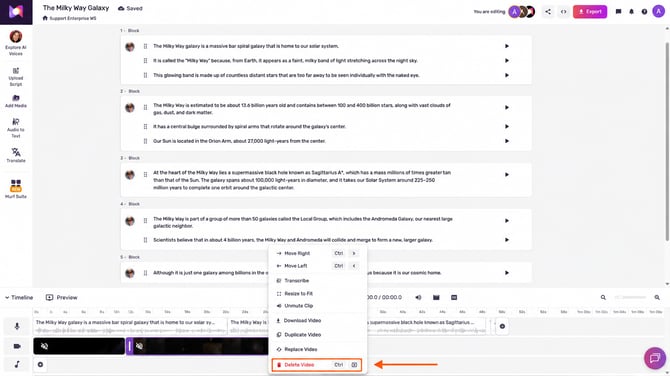Play the '13.6 billion years old' sentence

pos(507,108)
